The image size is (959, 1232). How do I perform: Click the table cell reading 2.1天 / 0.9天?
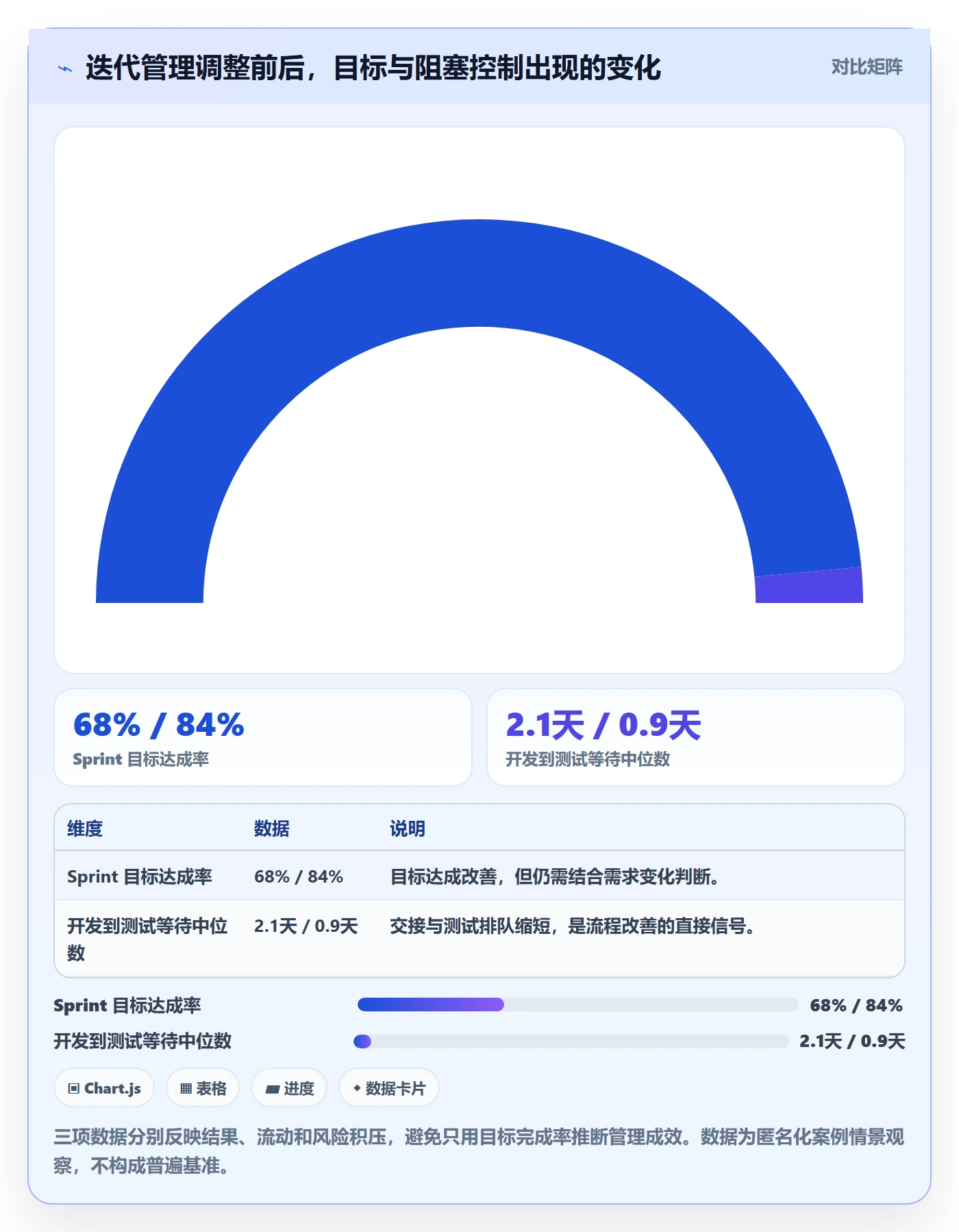pyautogui.click(x=306, y=926)
